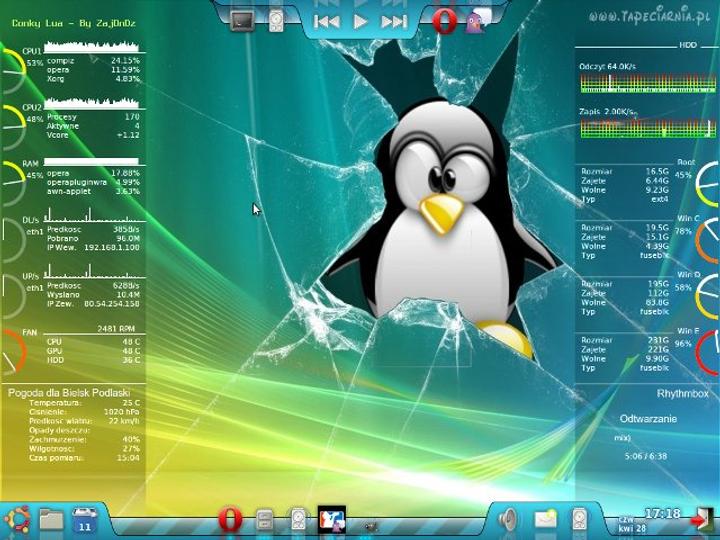720x540 pixels.
Task: Open the calendar icon showing 11
Action: click(x=84, y=520)
